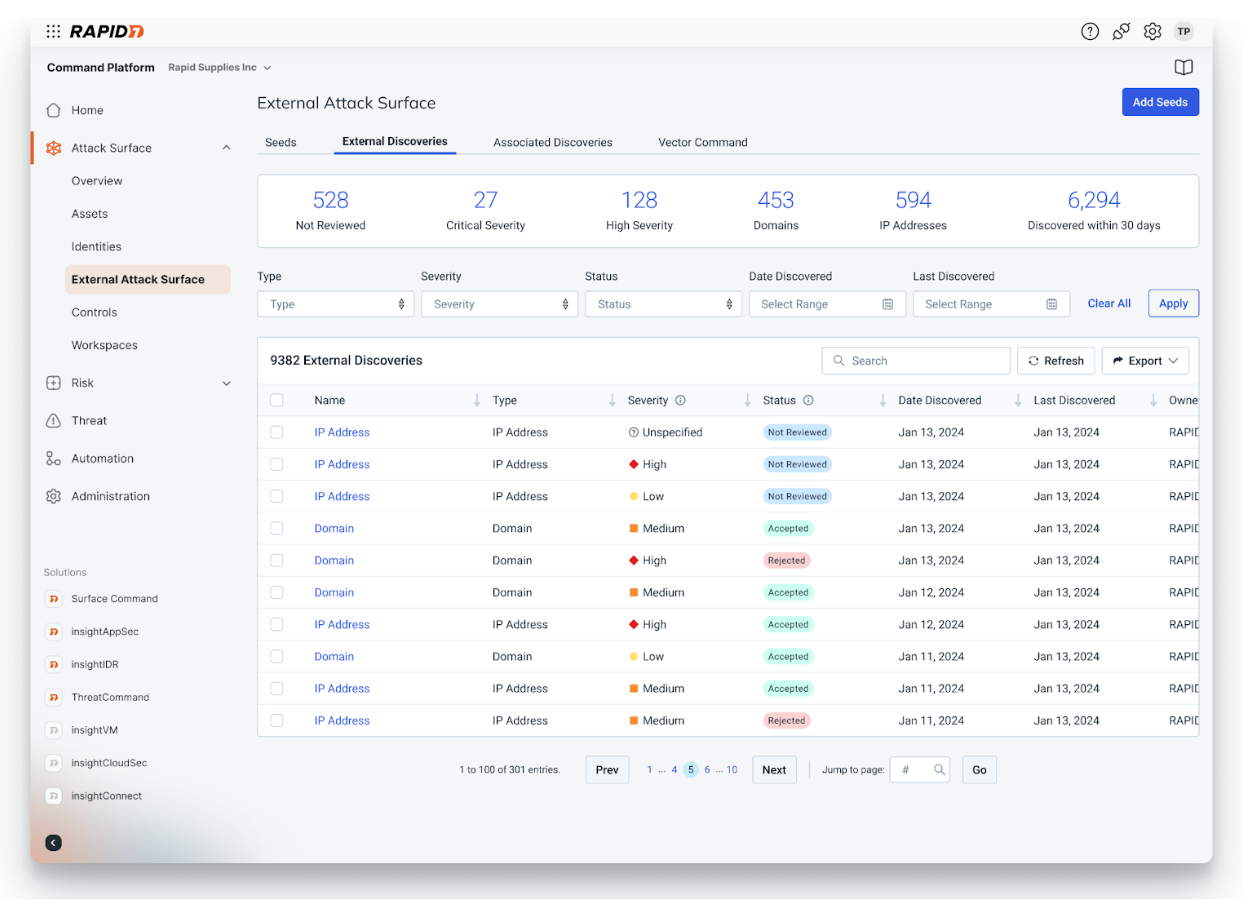This screenshot has width=1242, height=906.
Task: Jump to page 10 via pagination link
Action: tap(733, 769)
